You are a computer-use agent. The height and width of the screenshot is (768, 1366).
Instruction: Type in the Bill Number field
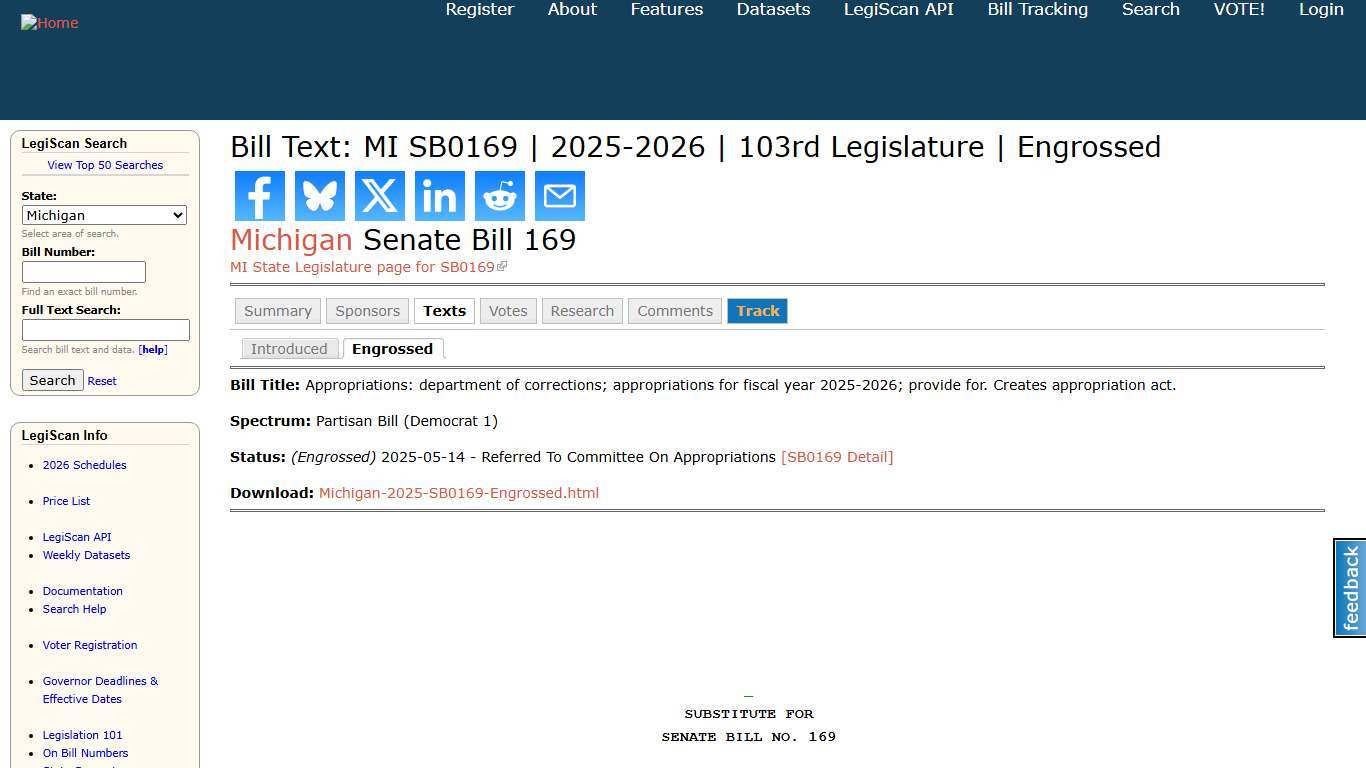84,271
